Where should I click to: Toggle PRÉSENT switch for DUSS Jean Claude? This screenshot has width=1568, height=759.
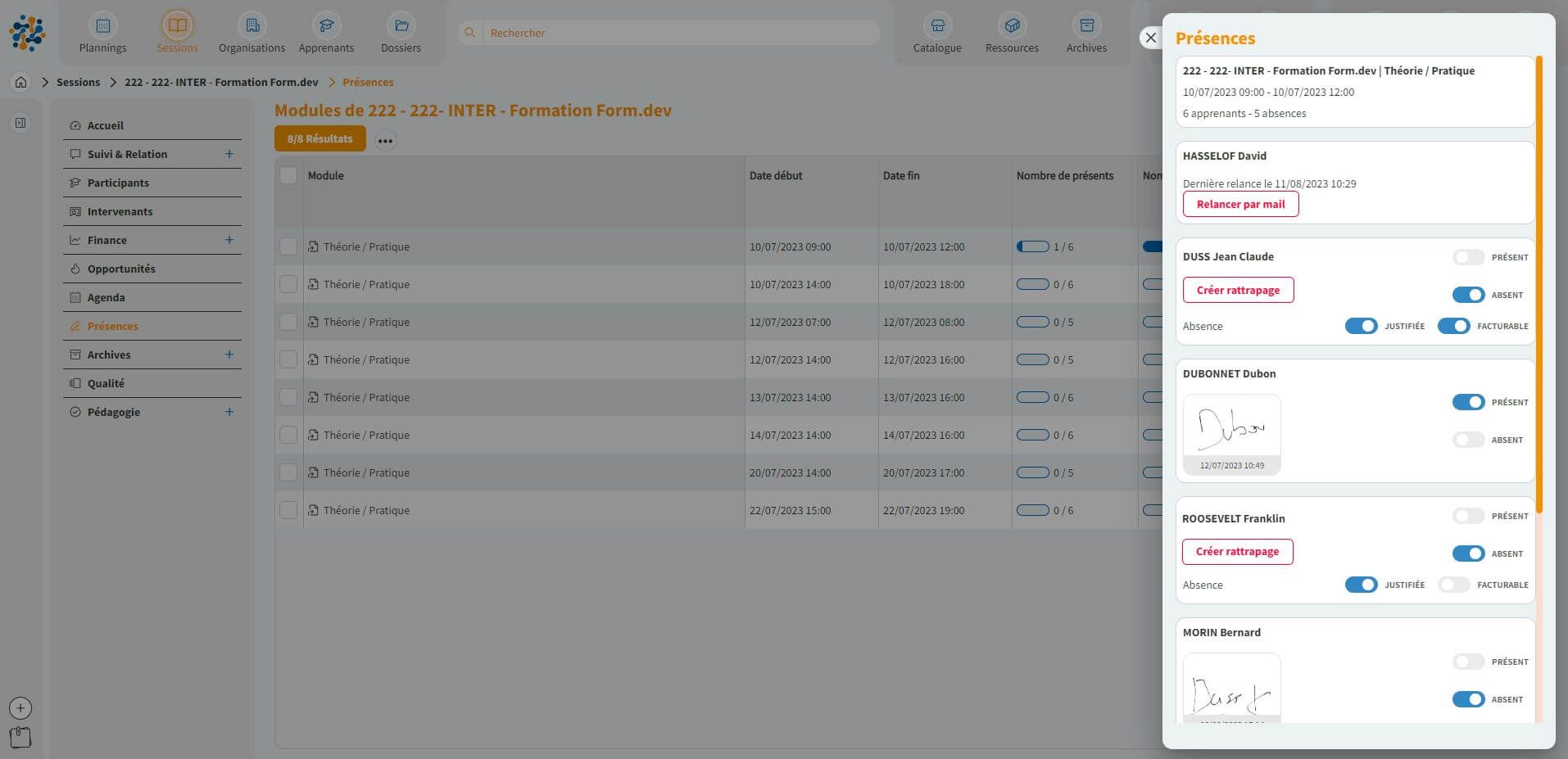click(x=1467, y=257)
